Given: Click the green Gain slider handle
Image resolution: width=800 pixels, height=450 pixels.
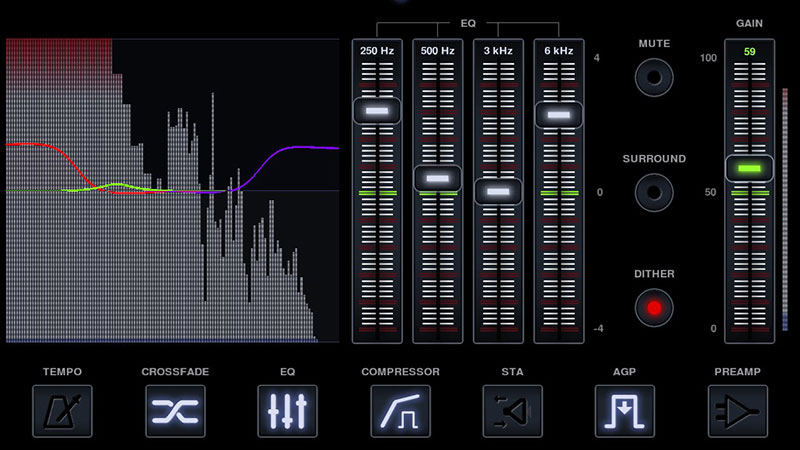Looking at the screenshot, I should [749, 168].
